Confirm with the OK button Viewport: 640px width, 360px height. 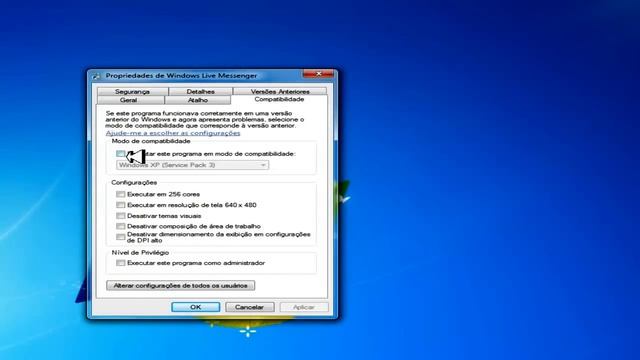[x=196, y=307]
